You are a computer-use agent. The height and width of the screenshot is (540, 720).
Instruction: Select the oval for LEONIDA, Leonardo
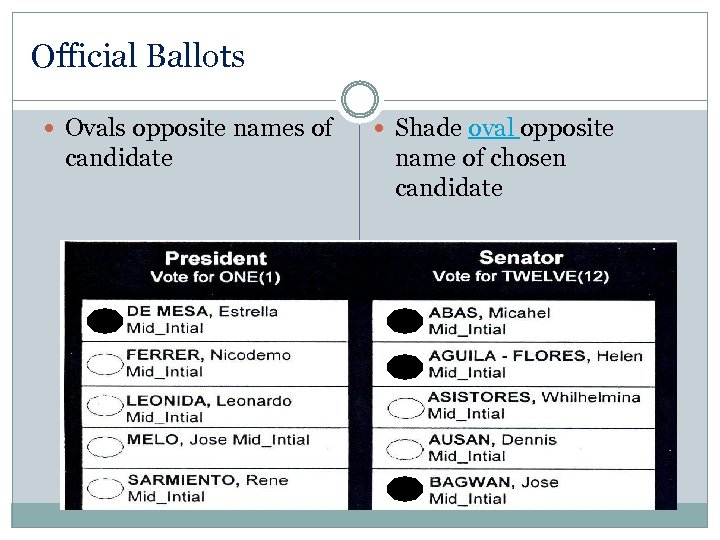click(x=104, y=407)
